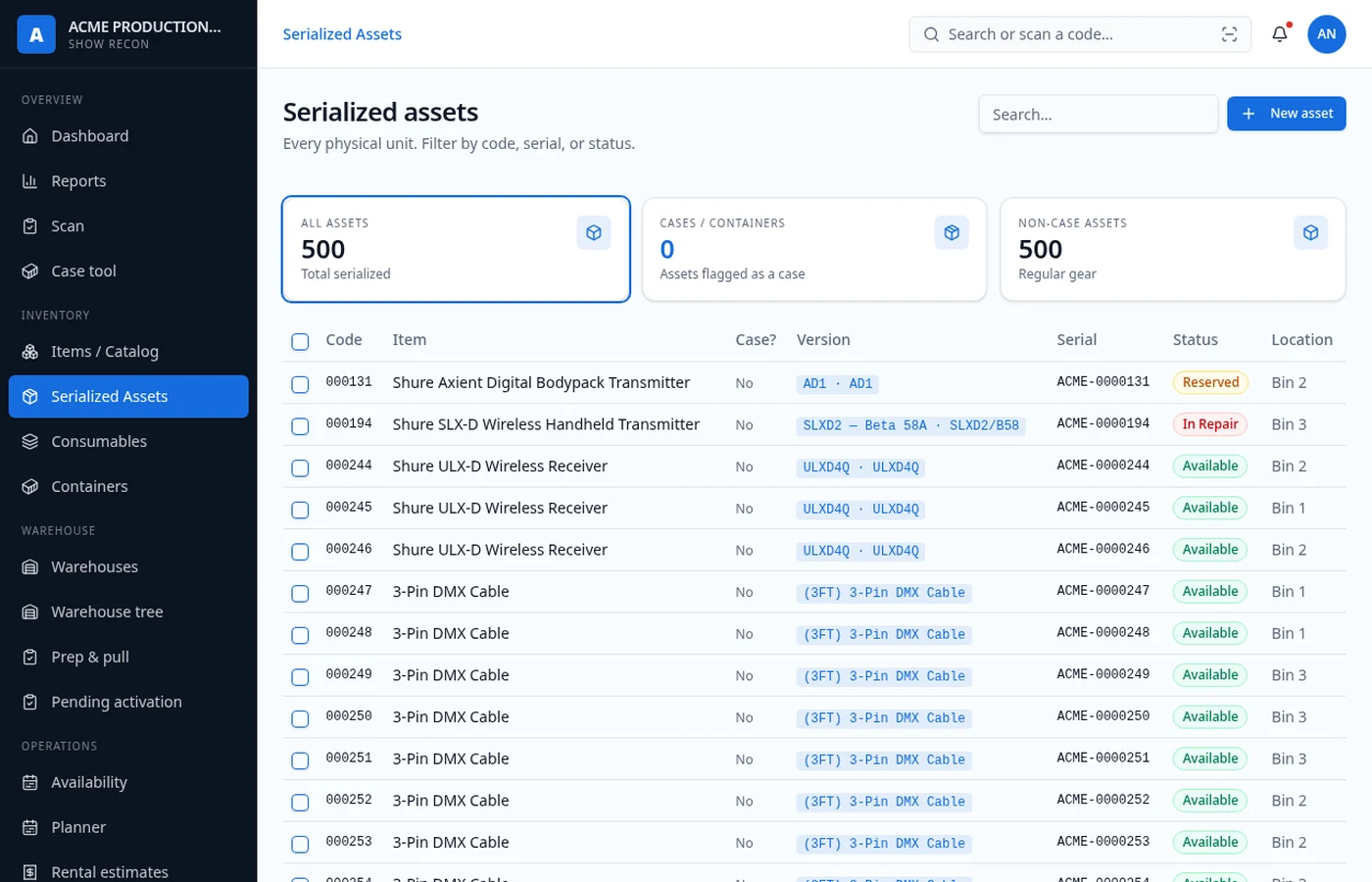Open the Scan clipboard icon in sidebar
The image size is (1372, 882).
[30, 226]
